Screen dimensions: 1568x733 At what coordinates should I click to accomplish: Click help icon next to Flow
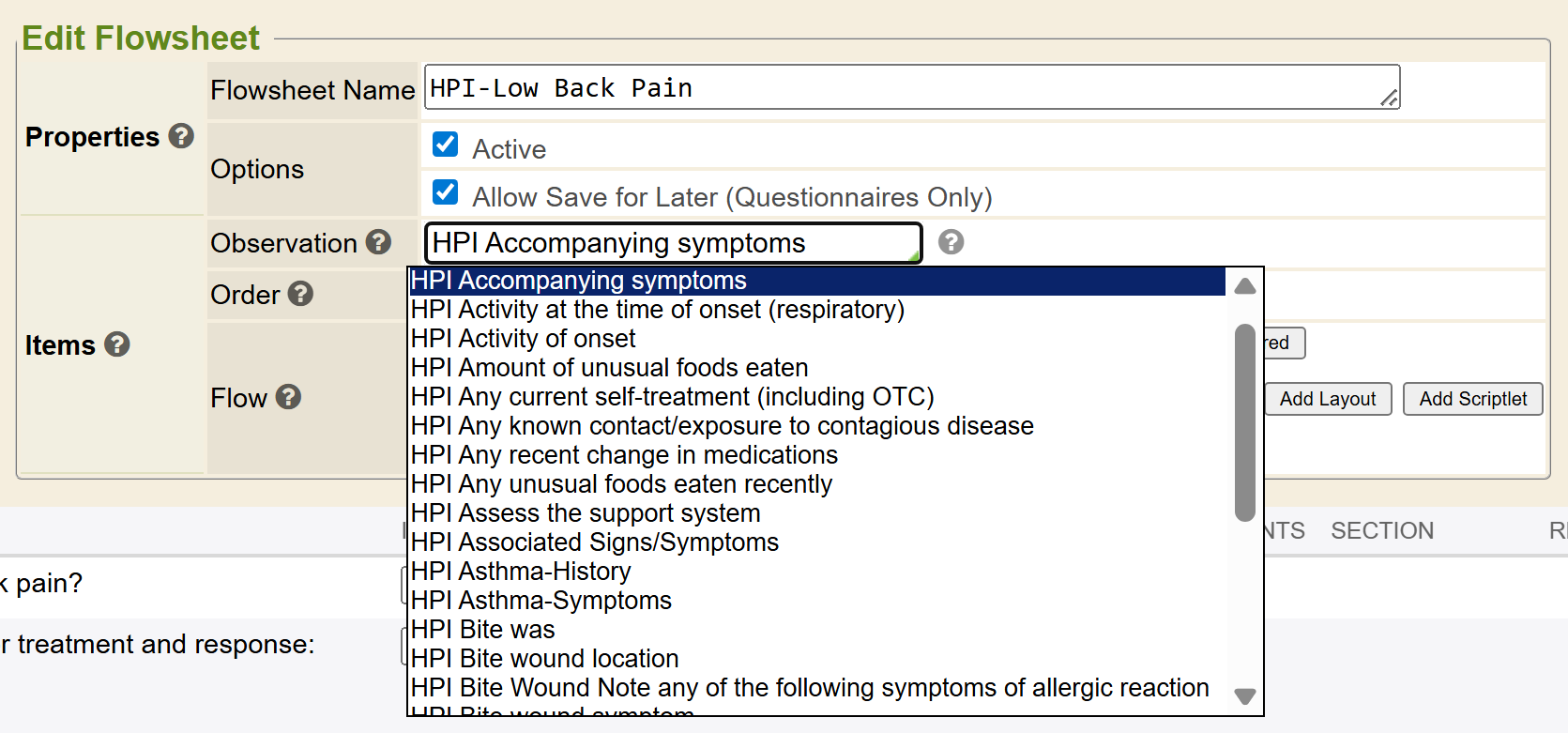click(x=288, y=397)
